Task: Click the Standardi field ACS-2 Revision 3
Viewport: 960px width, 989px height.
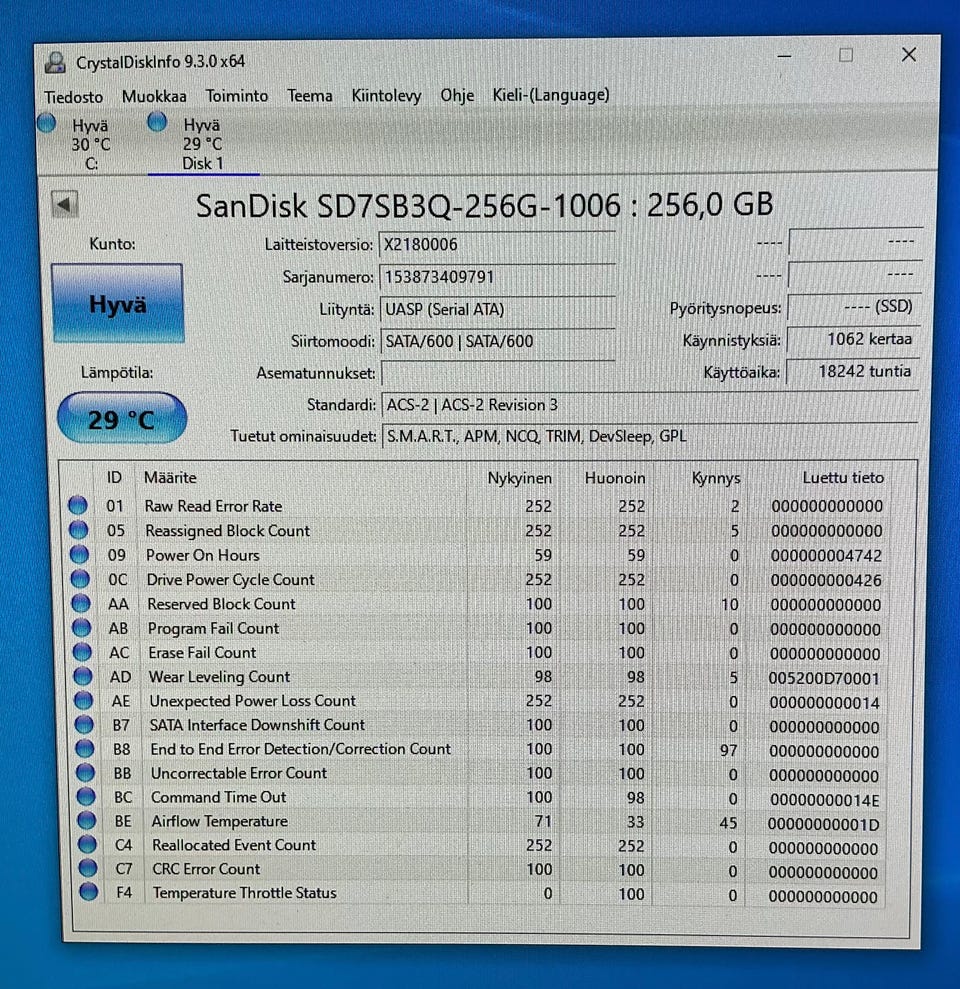Action: [x=650, y=405]
